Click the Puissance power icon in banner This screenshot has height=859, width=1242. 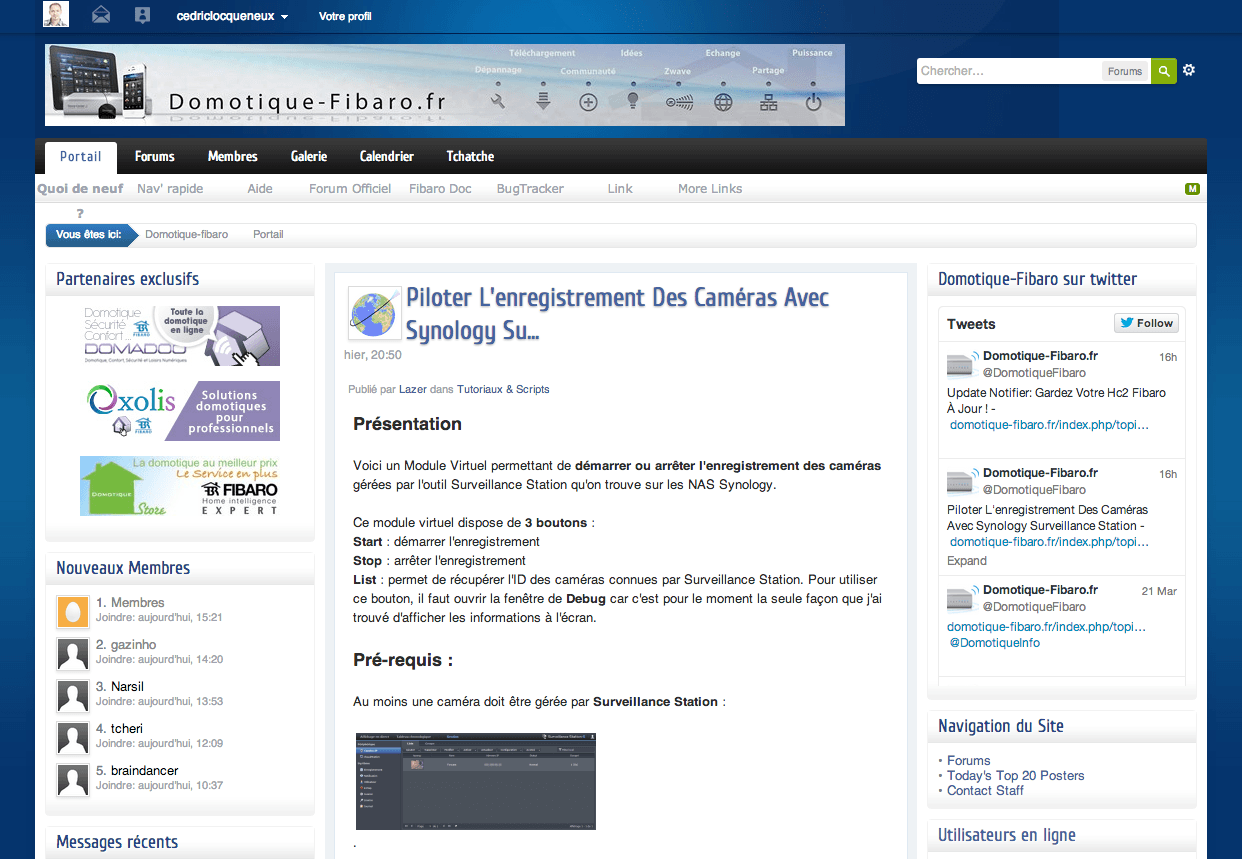coord(813,101)
